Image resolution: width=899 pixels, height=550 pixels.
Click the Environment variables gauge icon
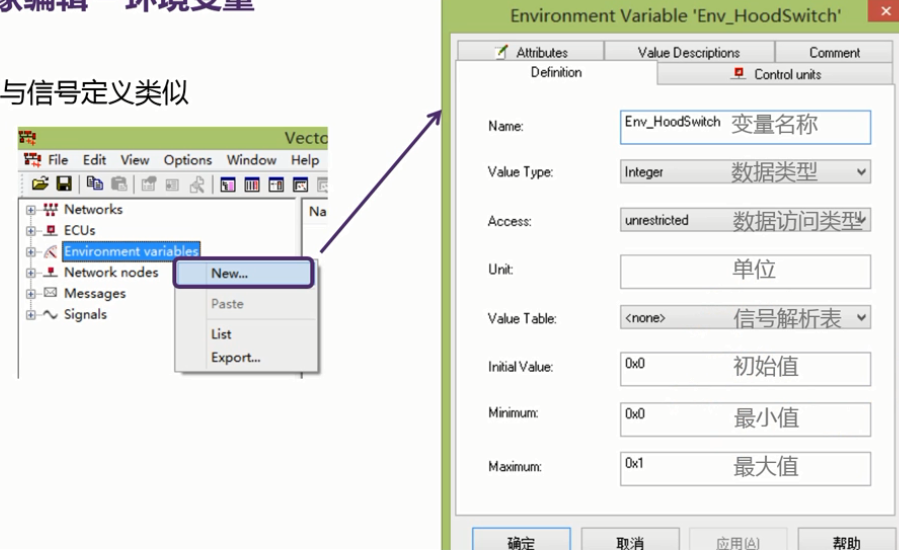pyautogui.click(x=50, y=251)
